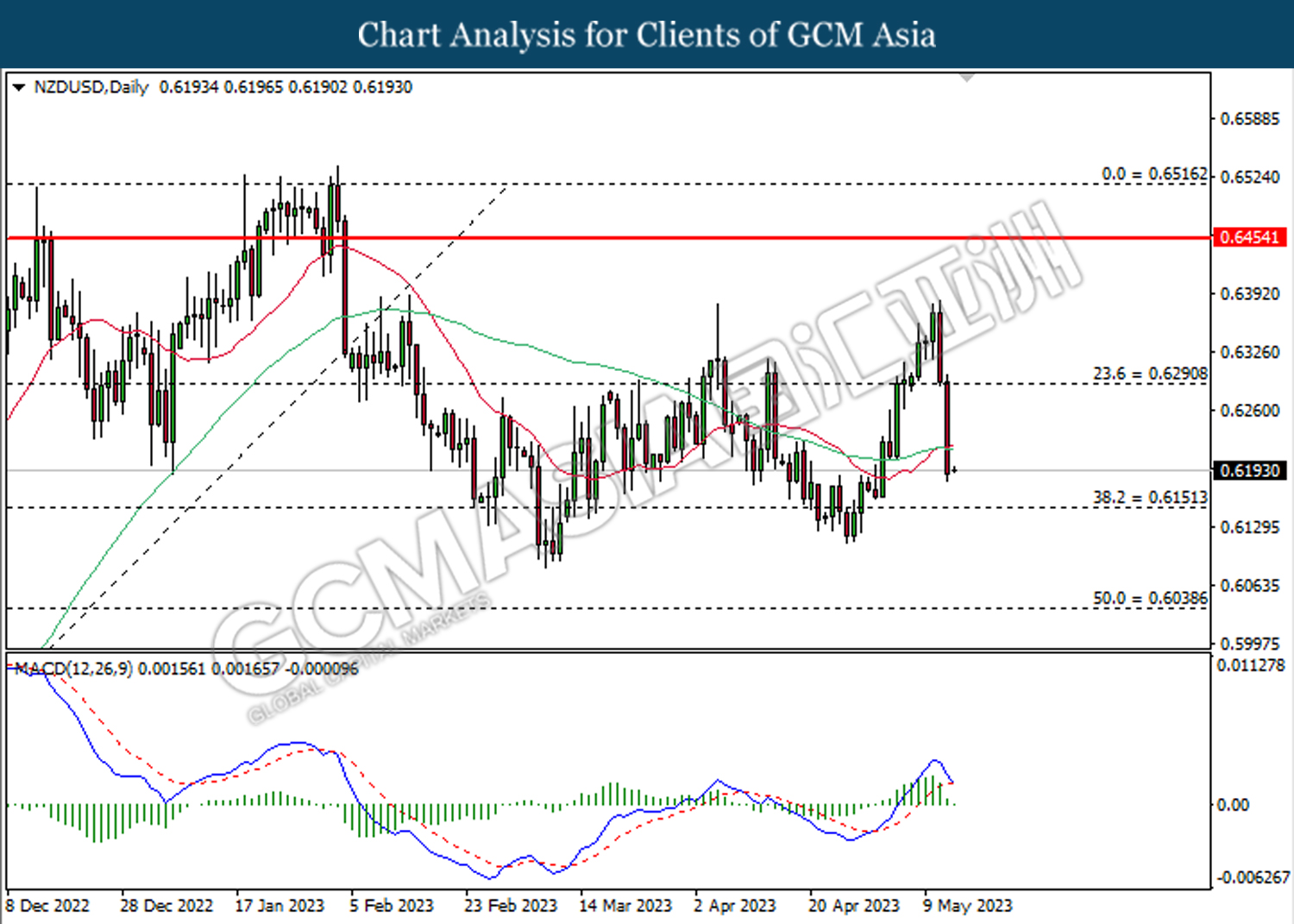Click the price scale value 0.63920
The height and width of the screenshot is (924, 1294).
(1250, 294)
